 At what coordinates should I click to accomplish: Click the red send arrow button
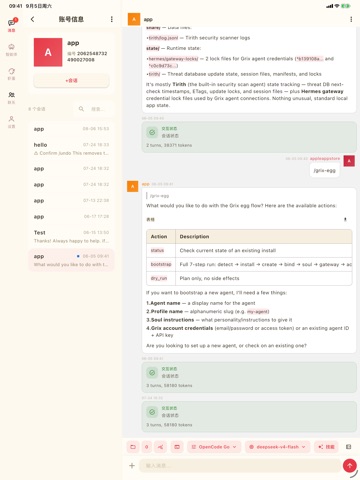coord(350,466)
